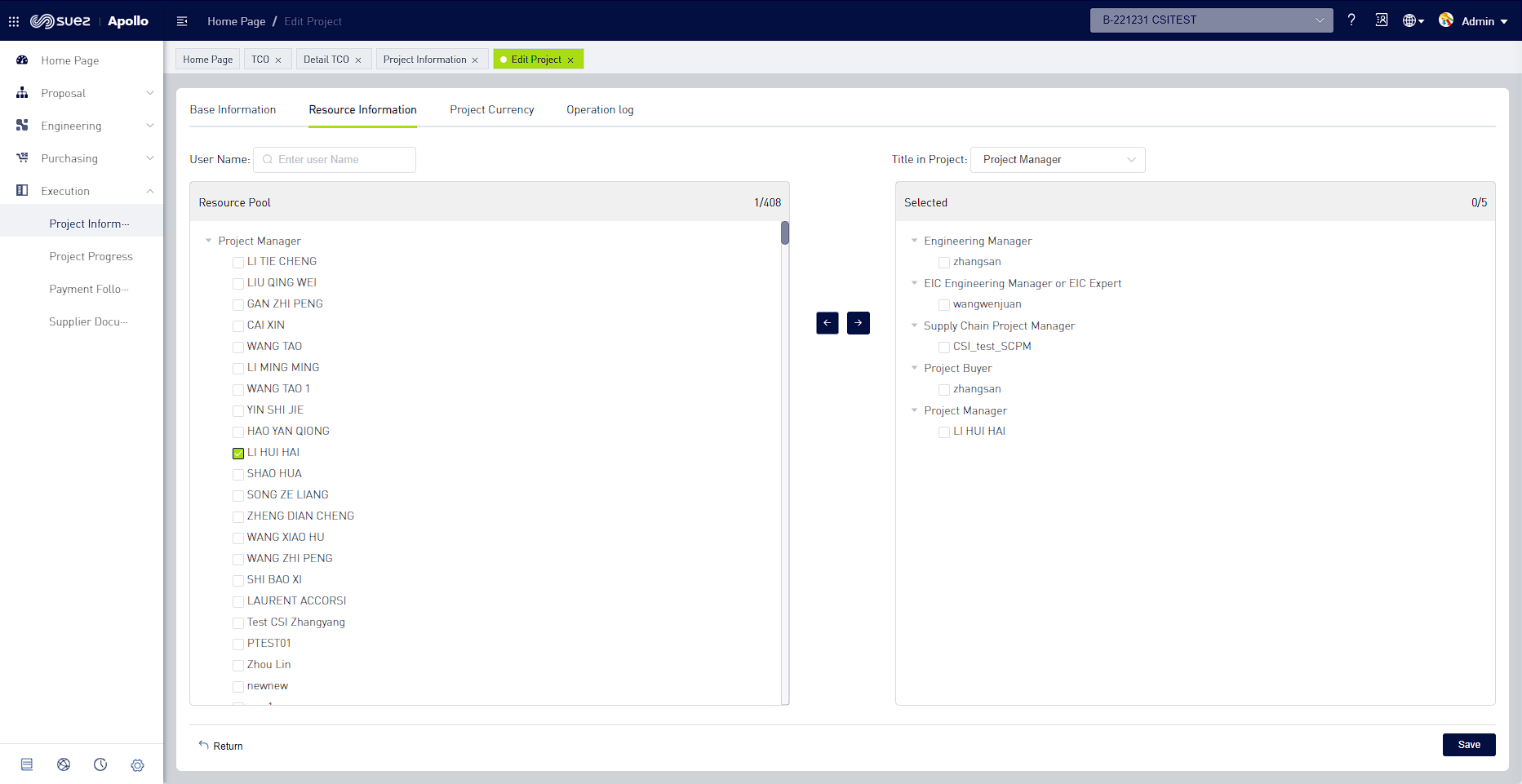Open the help question mark icon
The height and width of the screenshot is (784, 1522).
pos(1351,20)
